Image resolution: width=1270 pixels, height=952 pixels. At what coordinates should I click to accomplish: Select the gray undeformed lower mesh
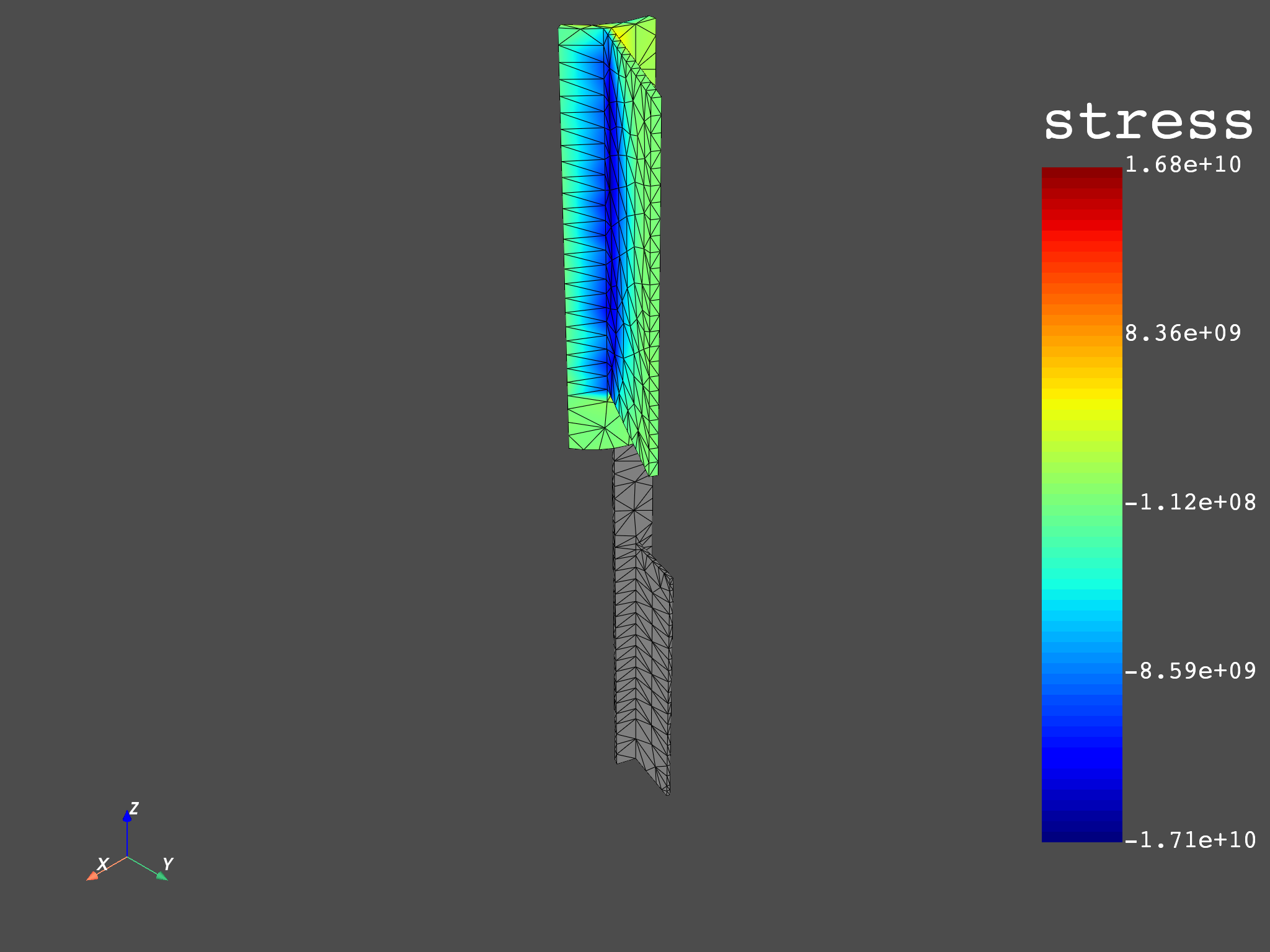[642, 620]
